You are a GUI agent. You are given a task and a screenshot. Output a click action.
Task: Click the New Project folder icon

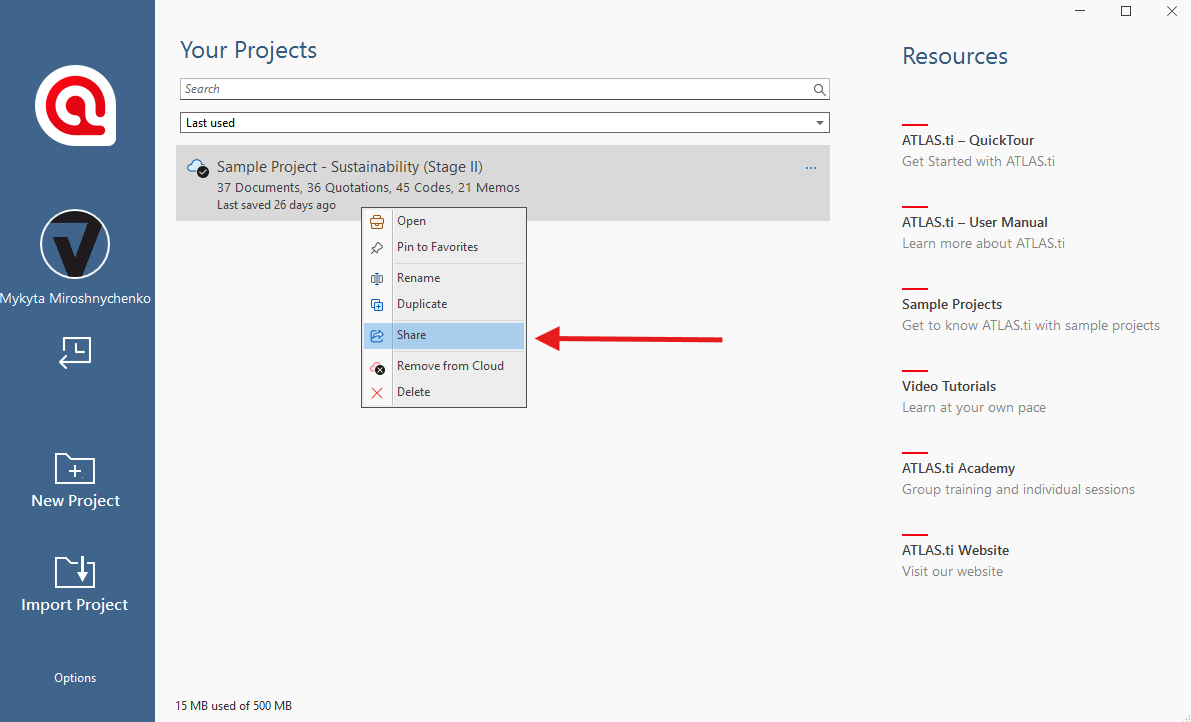(75, 468)
